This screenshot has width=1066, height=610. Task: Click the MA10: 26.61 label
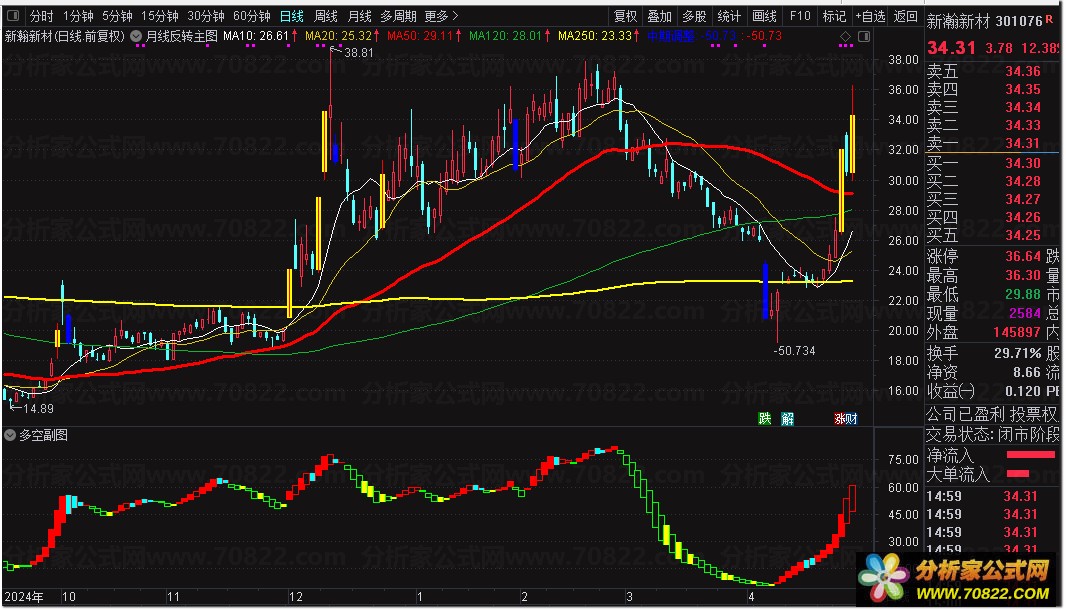point(260,36)
